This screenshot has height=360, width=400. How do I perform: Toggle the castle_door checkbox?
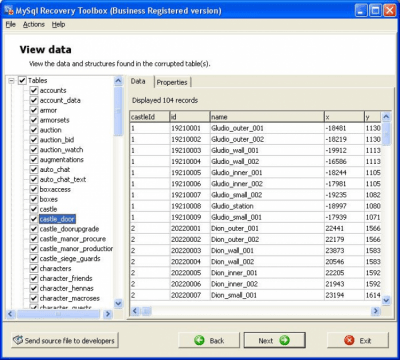pyautogui.click(x=34, y=219)
